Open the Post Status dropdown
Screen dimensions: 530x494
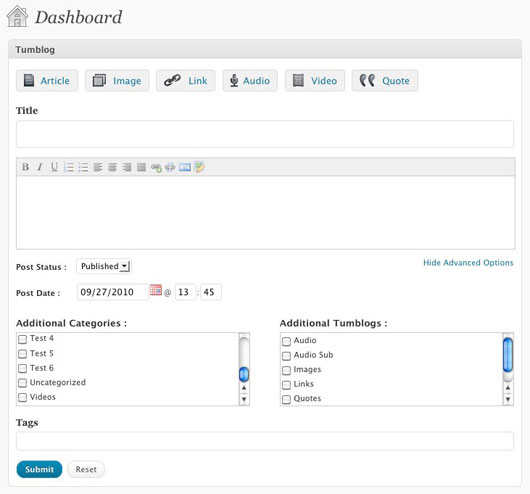coord(104,266)
